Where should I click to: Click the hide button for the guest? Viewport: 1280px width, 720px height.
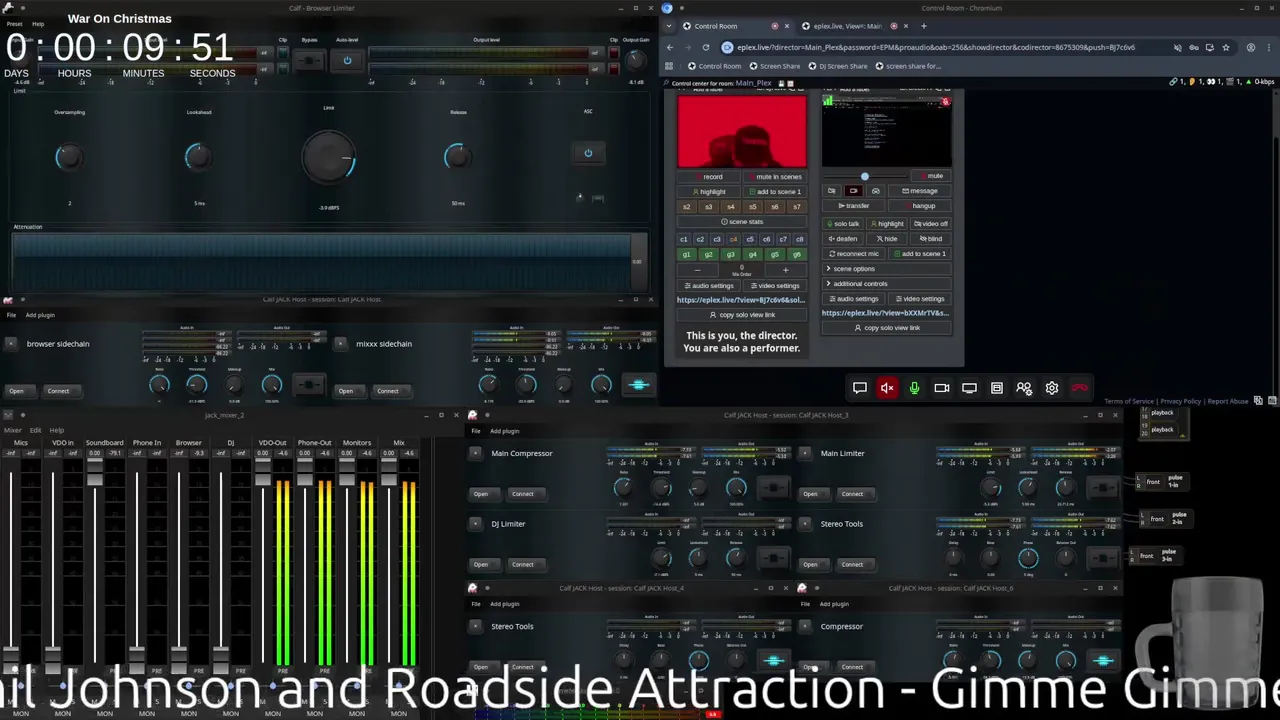tap(887, 239)
